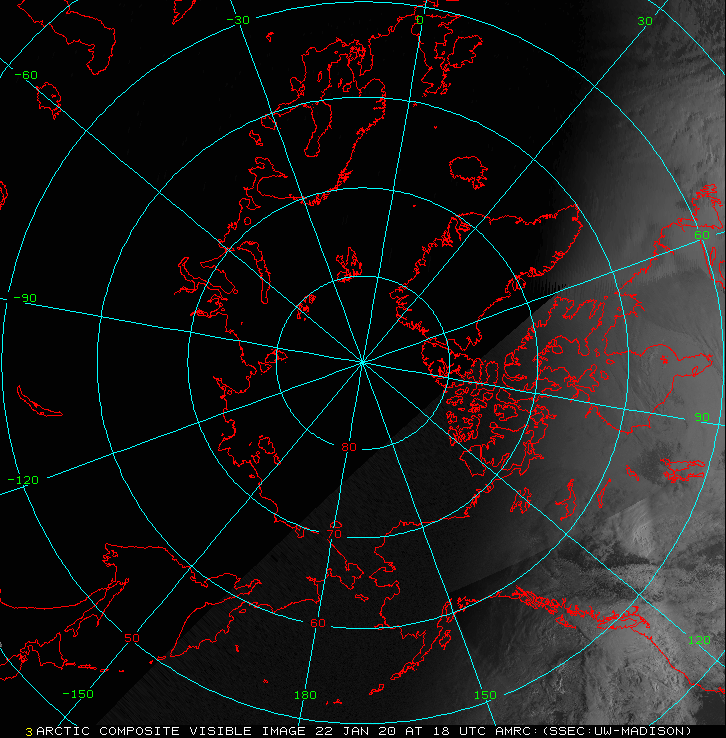Image resolution: width=726 pixels, height=738 pixels.
Task: Click the North Pole where meridians converge
Action: pos(362,362)
